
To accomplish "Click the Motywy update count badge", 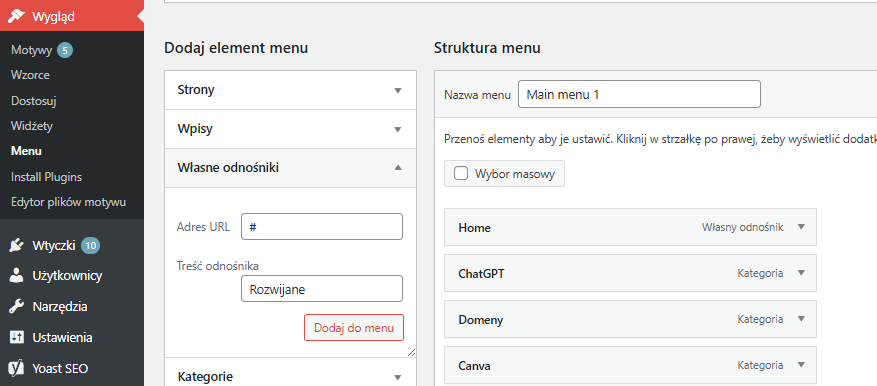I will point(65,50).
